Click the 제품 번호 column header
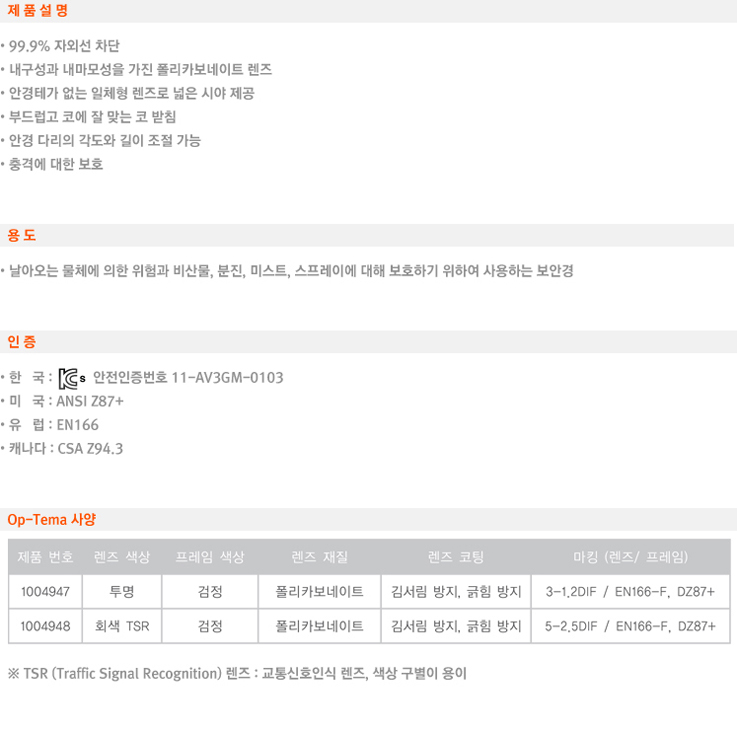 45,557
